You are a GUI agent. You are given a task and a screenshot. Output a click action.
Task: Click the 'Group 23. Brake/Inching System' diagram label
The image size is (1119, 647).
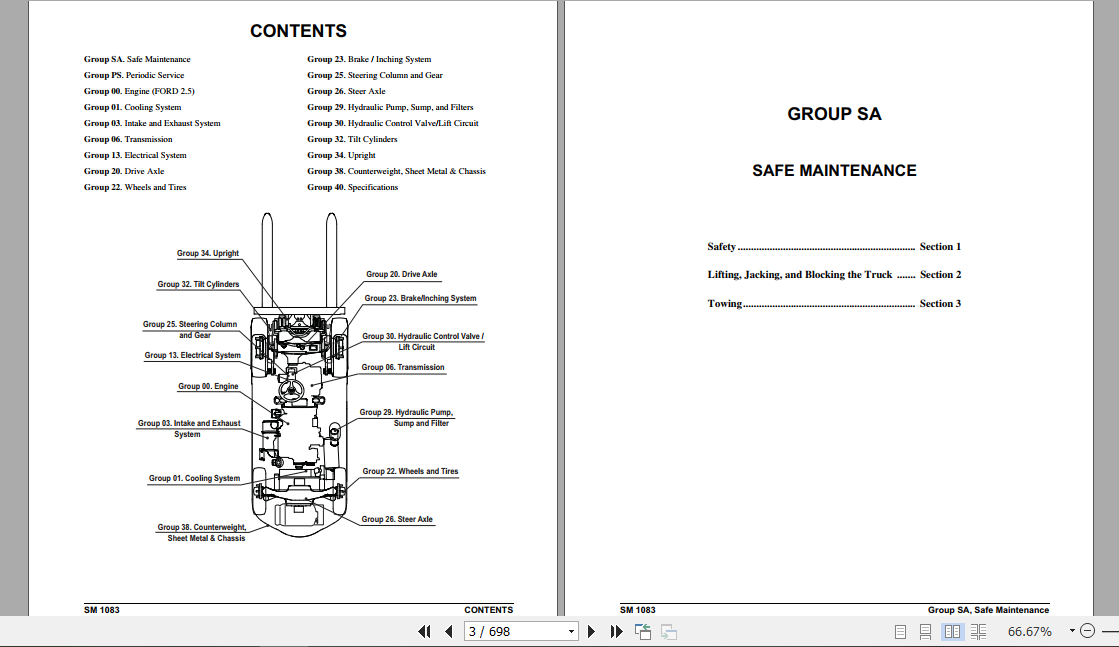click(420, 298)
